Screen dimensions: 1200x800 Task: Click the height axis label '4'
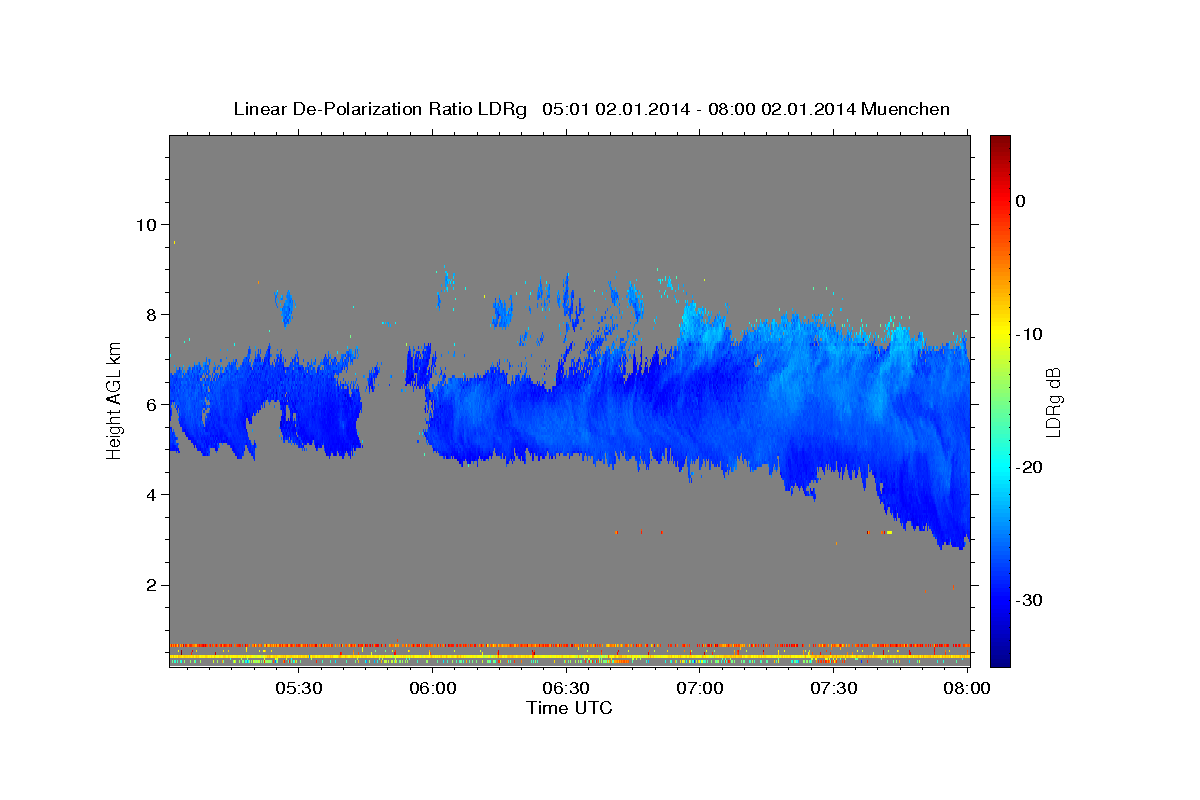click(x=153, y=494)
